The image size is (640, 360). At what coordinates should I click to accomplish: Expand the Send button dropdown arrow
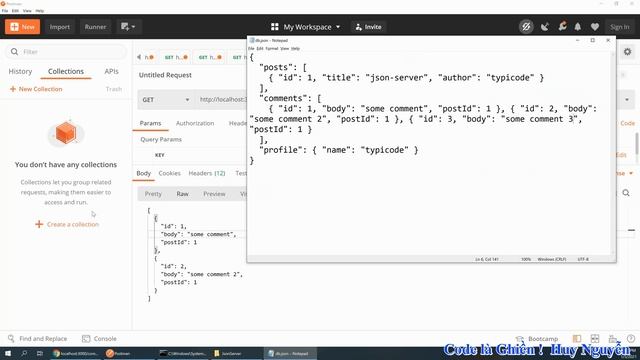pyautogui.click(x=627, y=100)
